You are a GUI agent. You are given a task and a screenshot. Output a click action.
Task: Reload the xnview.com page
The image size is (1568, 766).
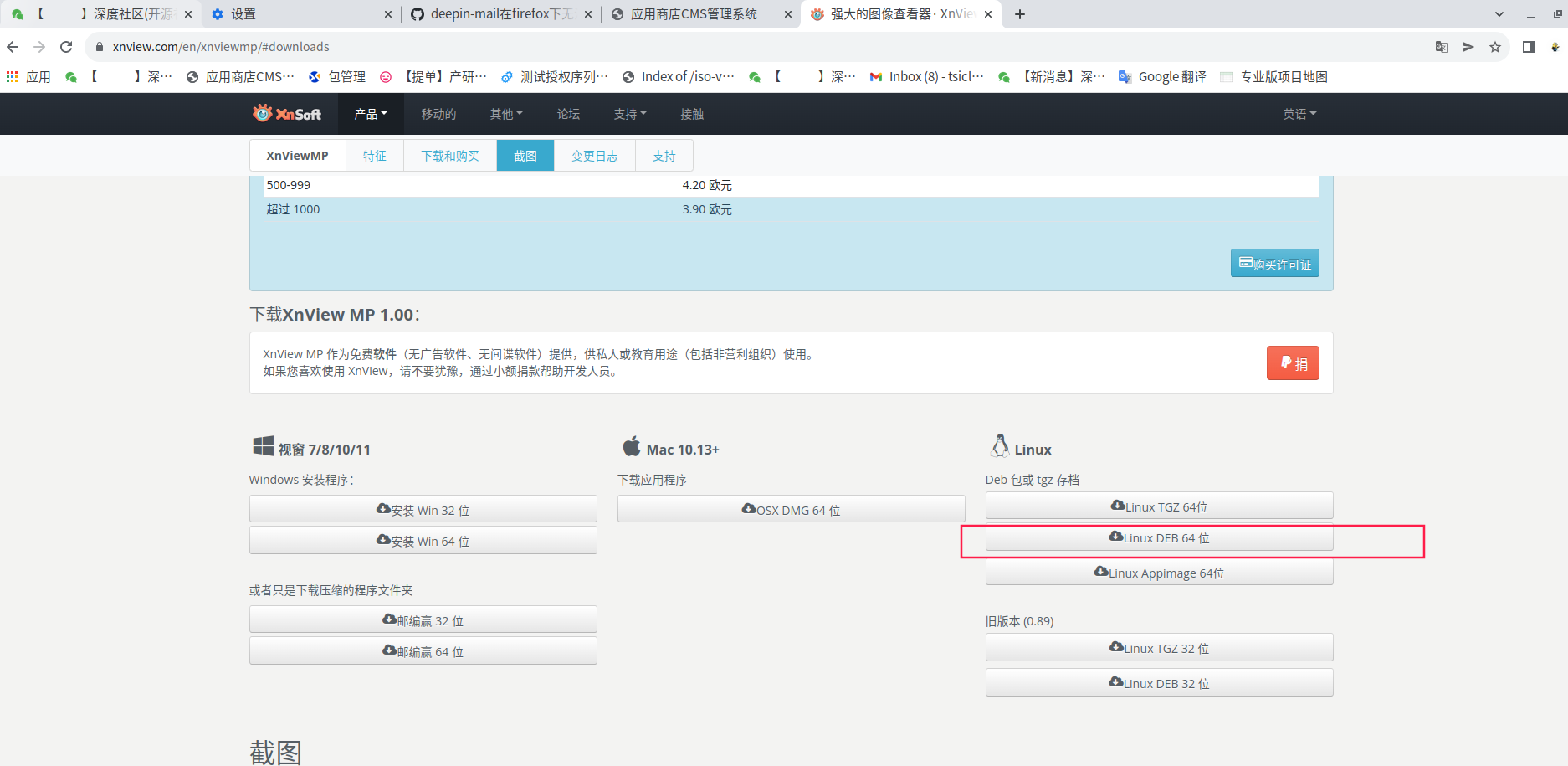(x=66, y=47)
